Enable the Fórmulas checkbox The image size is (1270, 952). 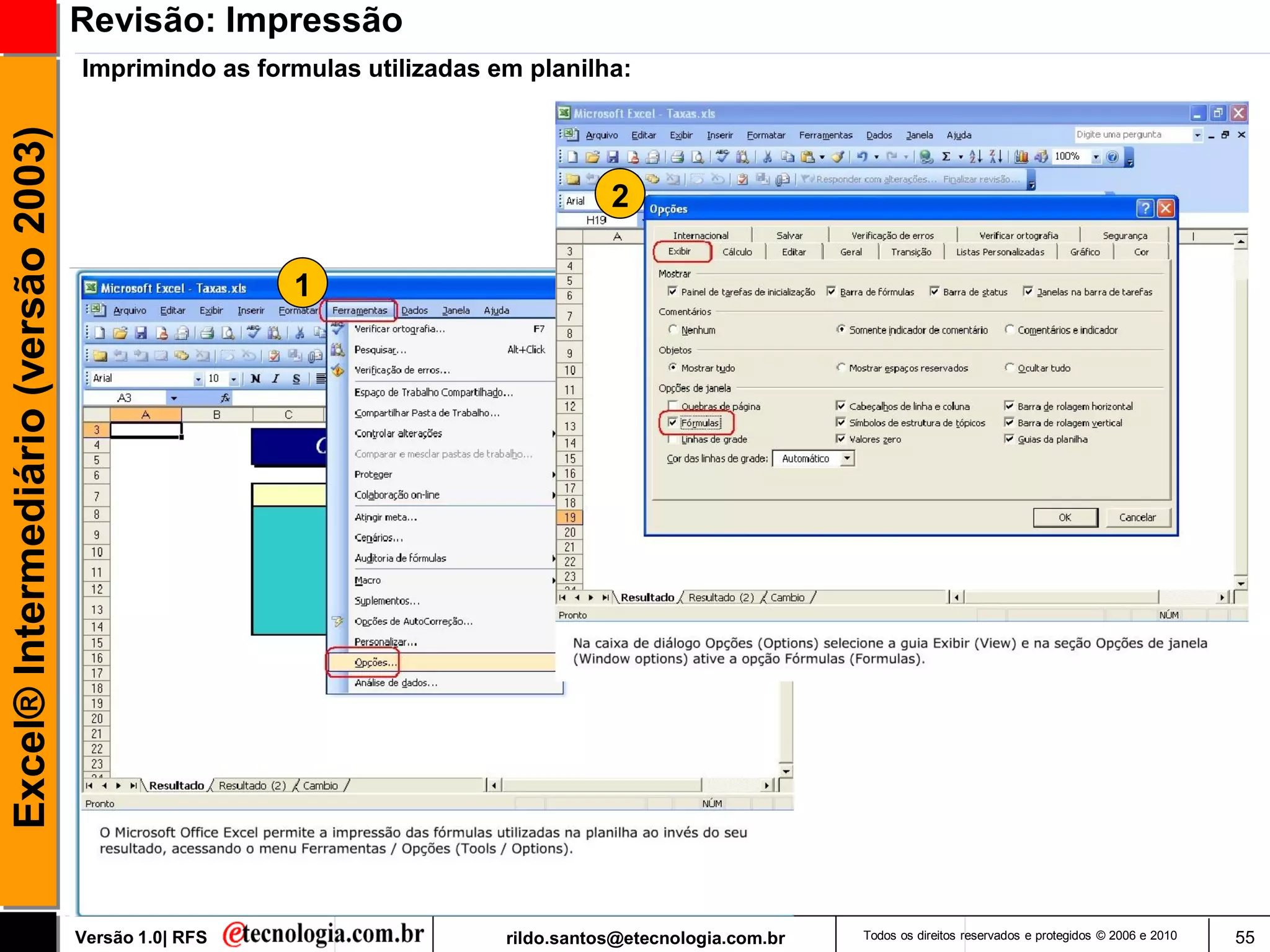point(673,423)
